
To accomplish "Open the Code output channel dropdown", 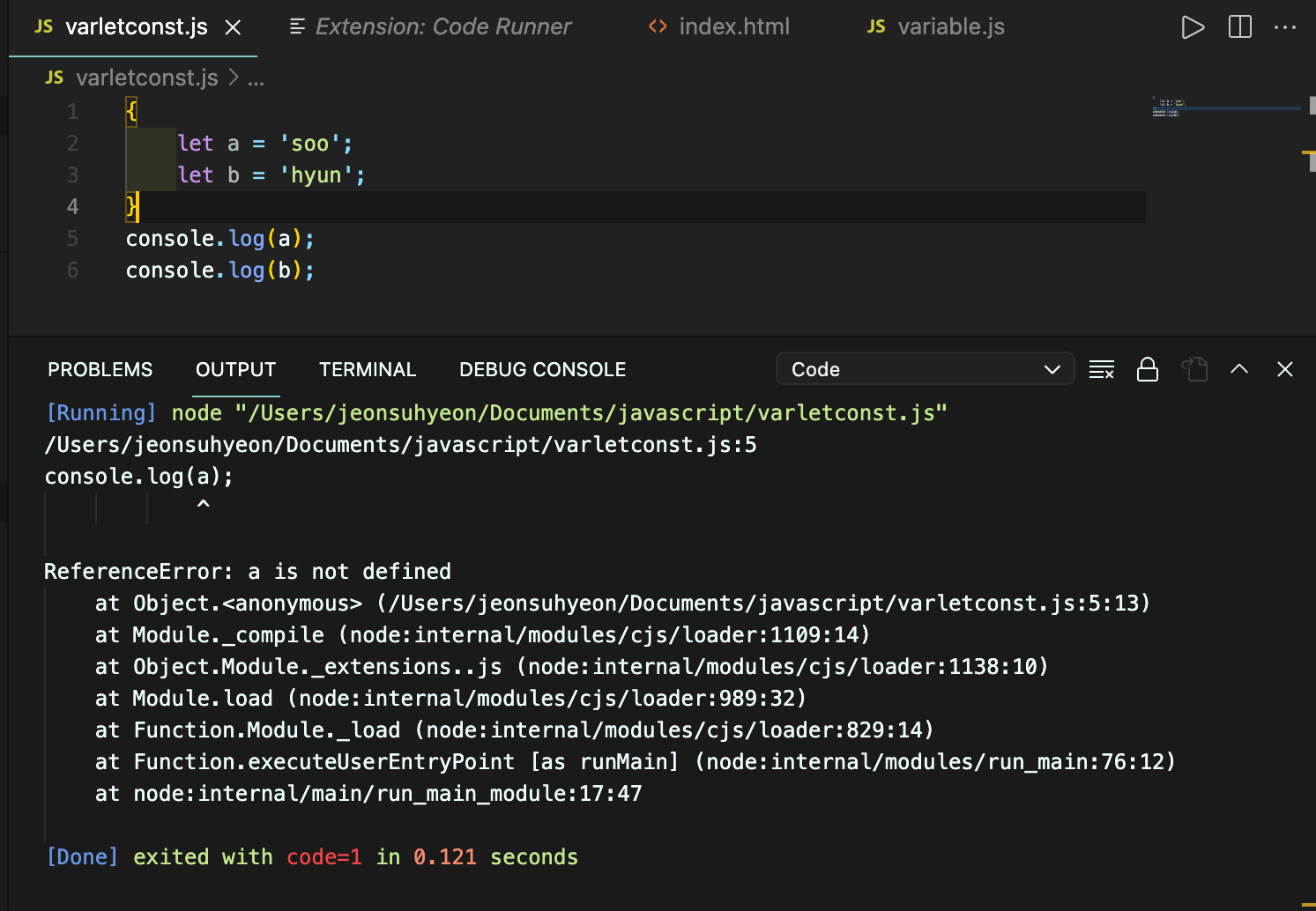I will 925,369.
